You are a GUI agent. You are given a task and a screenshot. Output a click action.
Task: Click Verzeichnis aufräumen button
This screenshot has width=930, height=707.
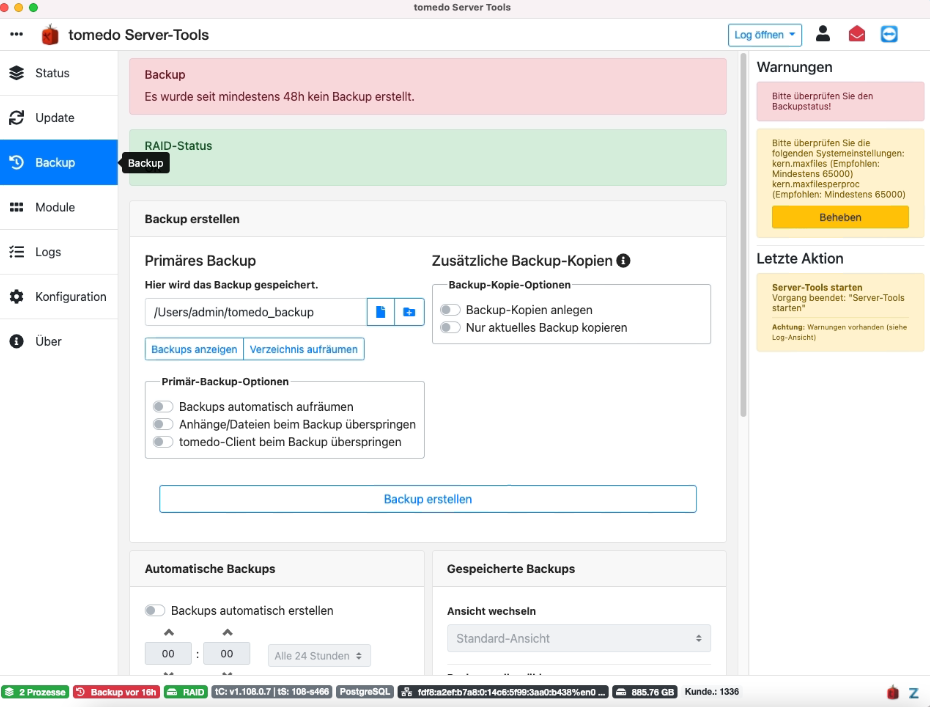coord(304,349)
